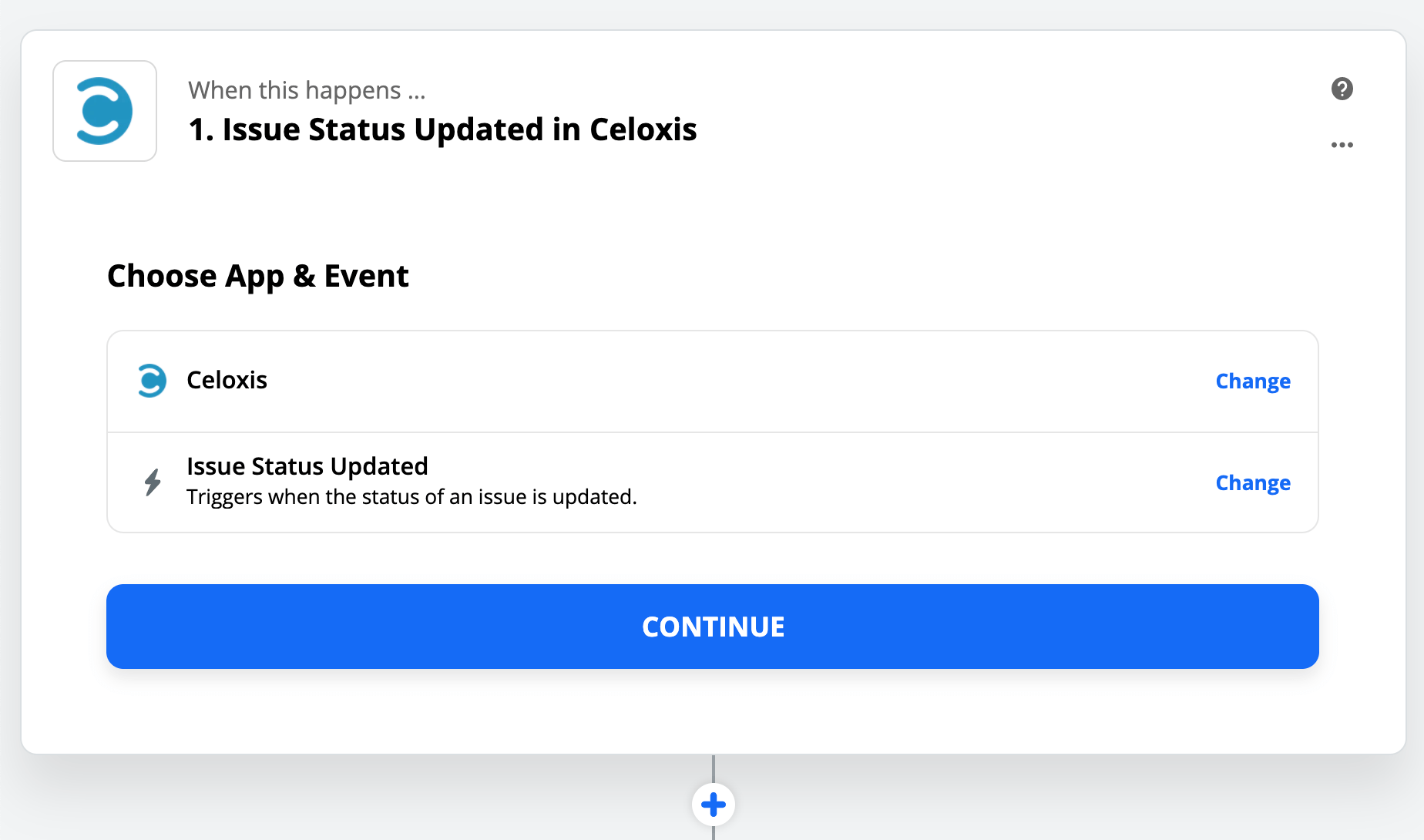Select the Issue Status Updated event row
Image resolution: width=1424 pixels, height=840 pixels.
pyautogui.click(x=713, y=482)
